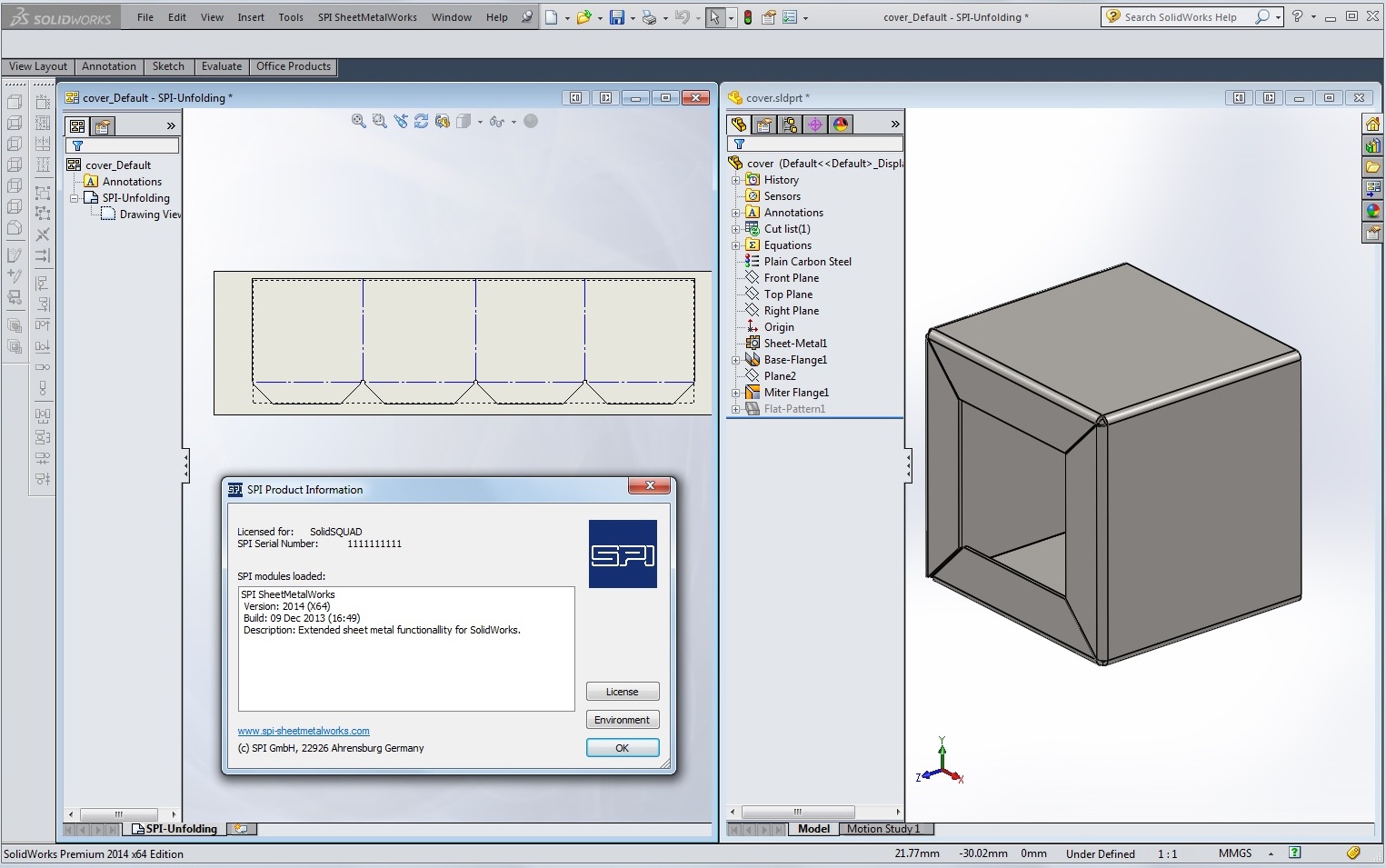Click the Open file folder icon
Screen dimensions: 1386x868
coord(583,17)
